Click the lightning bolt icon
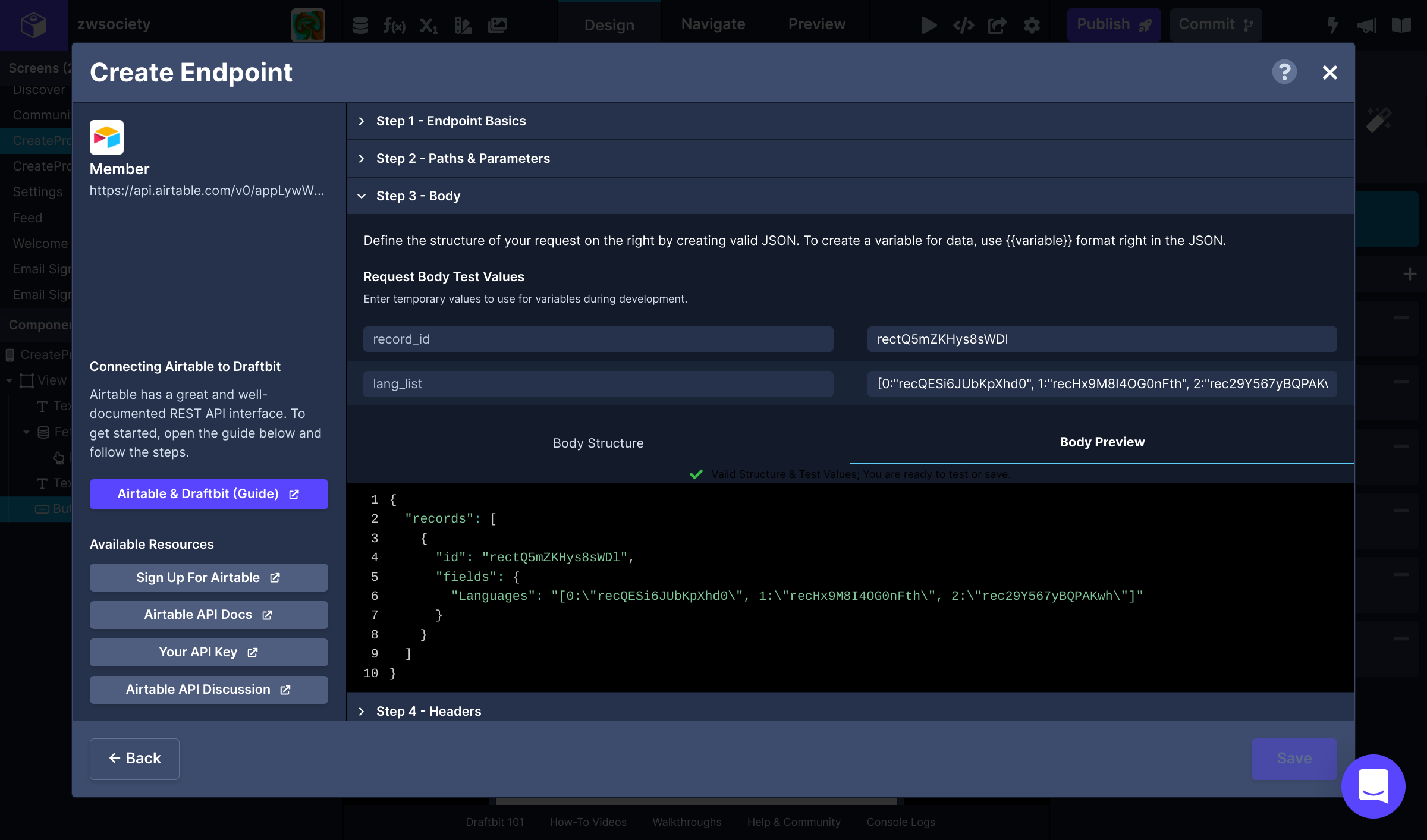The width and height of the screenshot is (1427, 840). click(x=1332, y=25)
